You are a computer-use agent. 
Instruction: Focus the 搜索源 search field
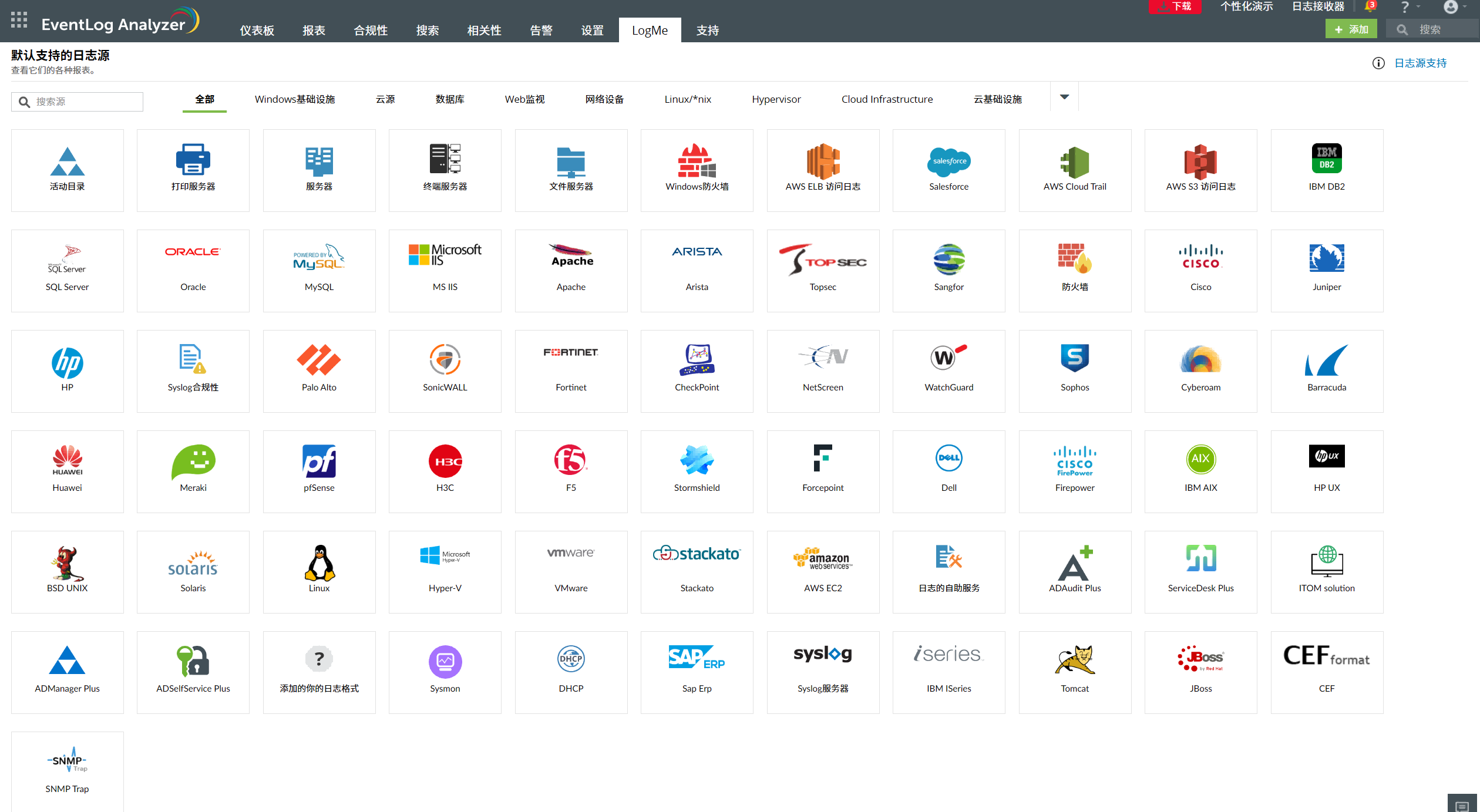click(77, 102)
